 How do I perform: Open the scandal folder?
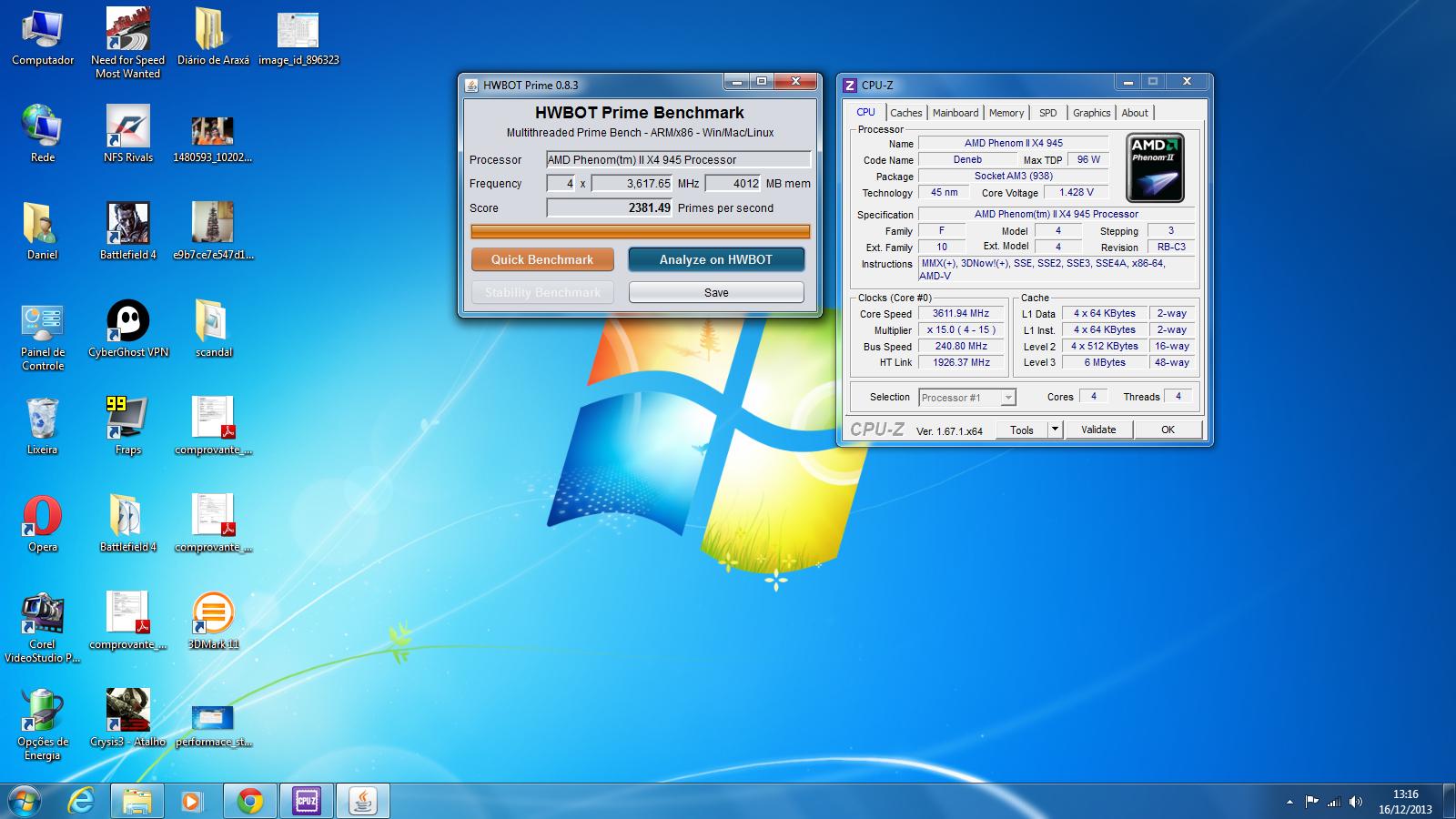point(213,329)
